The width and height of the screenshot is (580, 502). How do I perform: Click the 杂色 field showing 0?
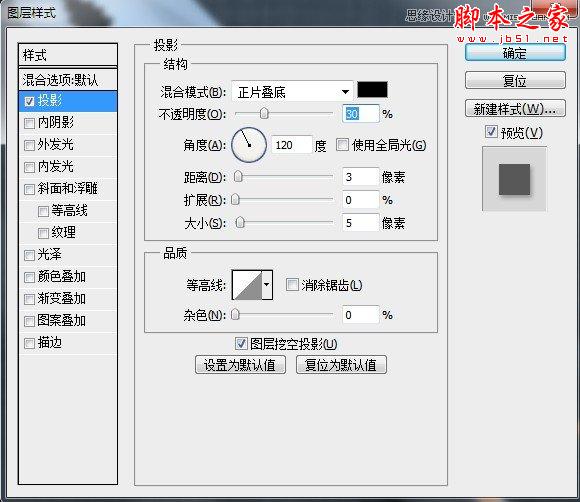pyautogui.click(x=361, y=315)
